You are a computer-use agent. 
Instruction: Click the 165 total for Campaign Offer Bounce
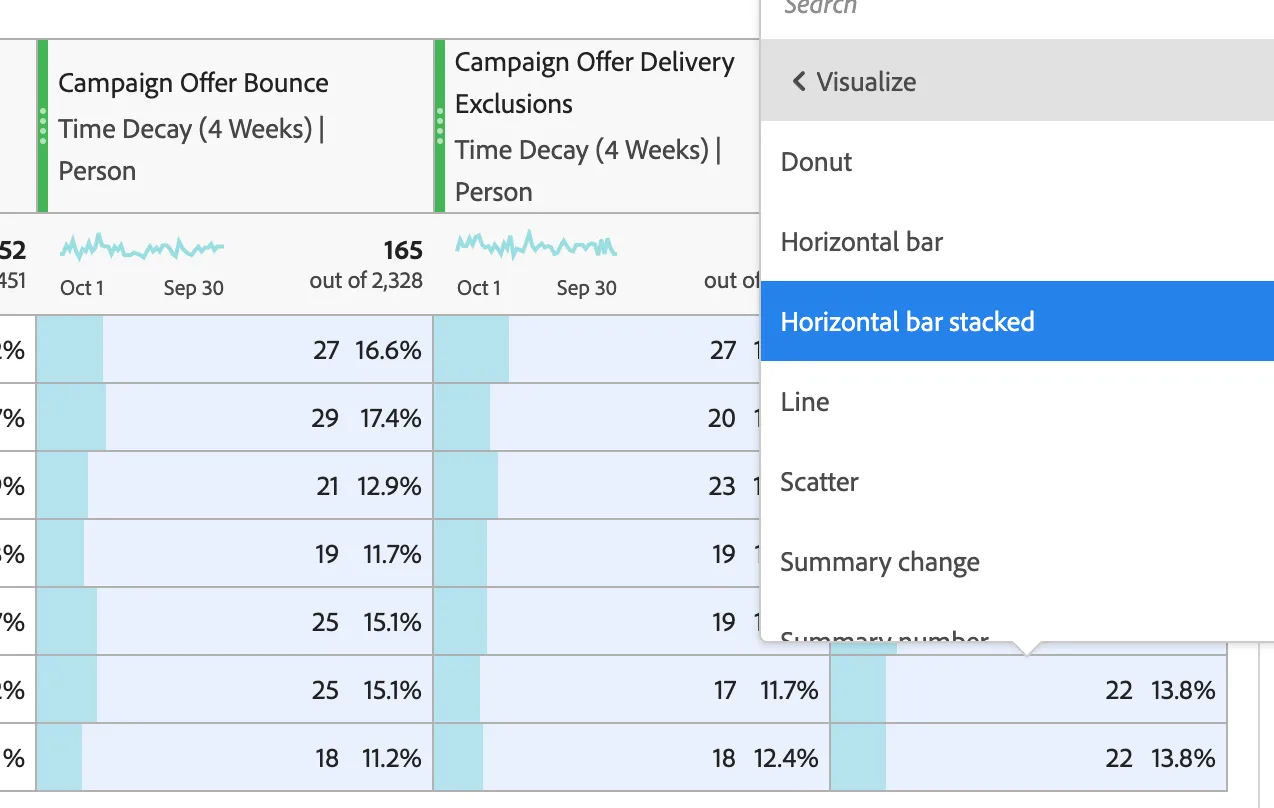(403, 250)
